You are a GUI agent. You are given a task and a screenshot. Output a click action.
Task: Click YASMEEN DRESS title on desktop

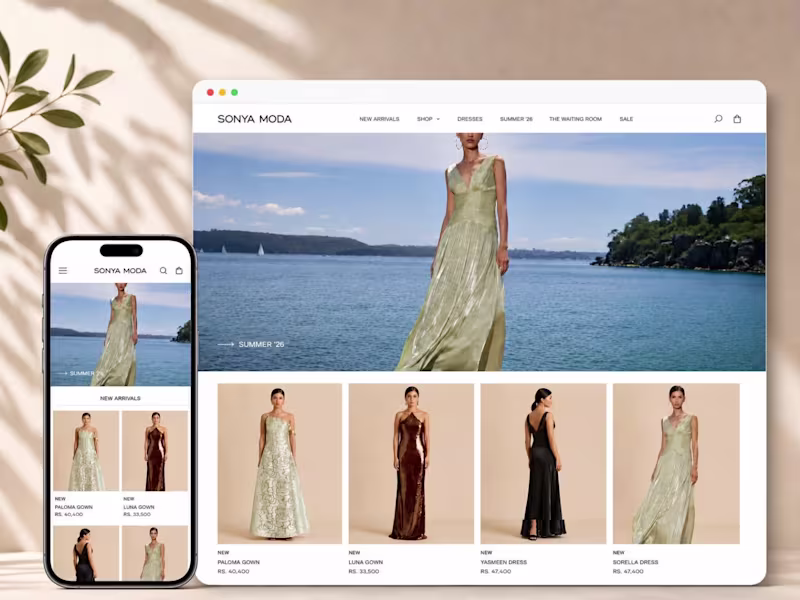(x=504, y=562)
